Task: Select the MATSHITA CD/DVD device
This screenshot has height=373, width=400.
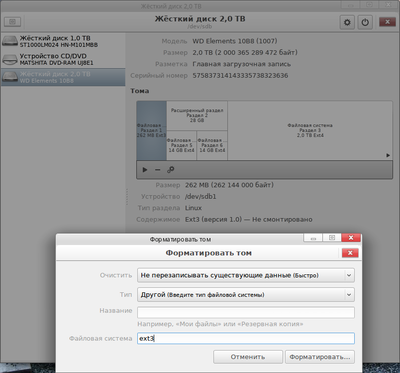Action: (x=63, y=59)
